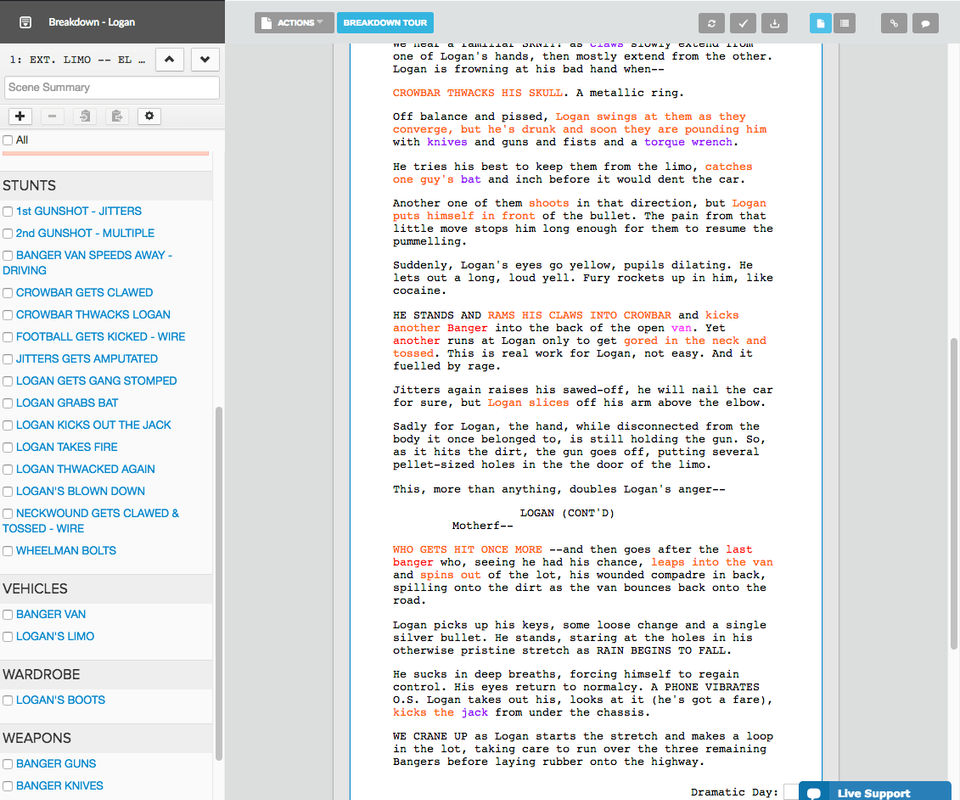Image resolution: width=960 pixels, height=800 pixels.
Task: Click the download icon
Action: (x=774, y=23)
